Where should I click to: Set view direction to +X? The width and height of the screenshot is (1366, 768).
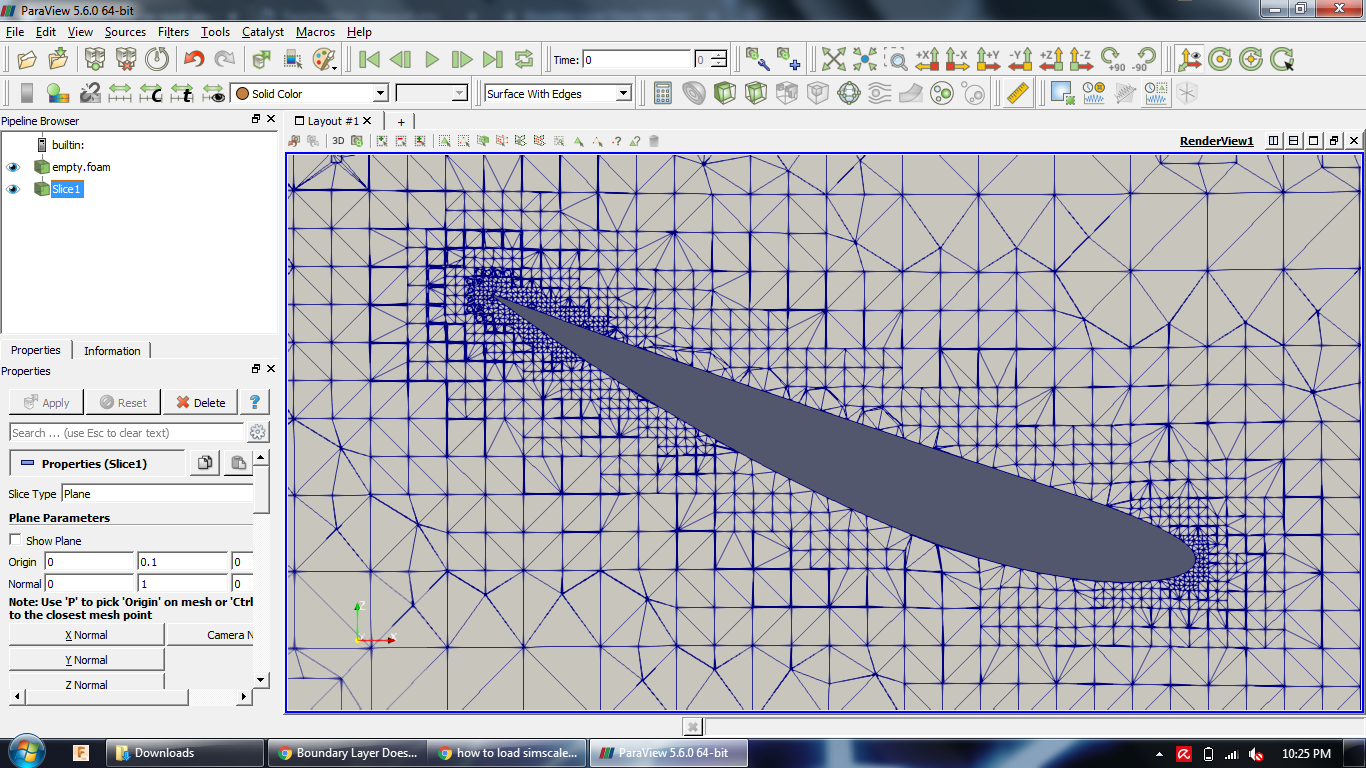[927, 59]
